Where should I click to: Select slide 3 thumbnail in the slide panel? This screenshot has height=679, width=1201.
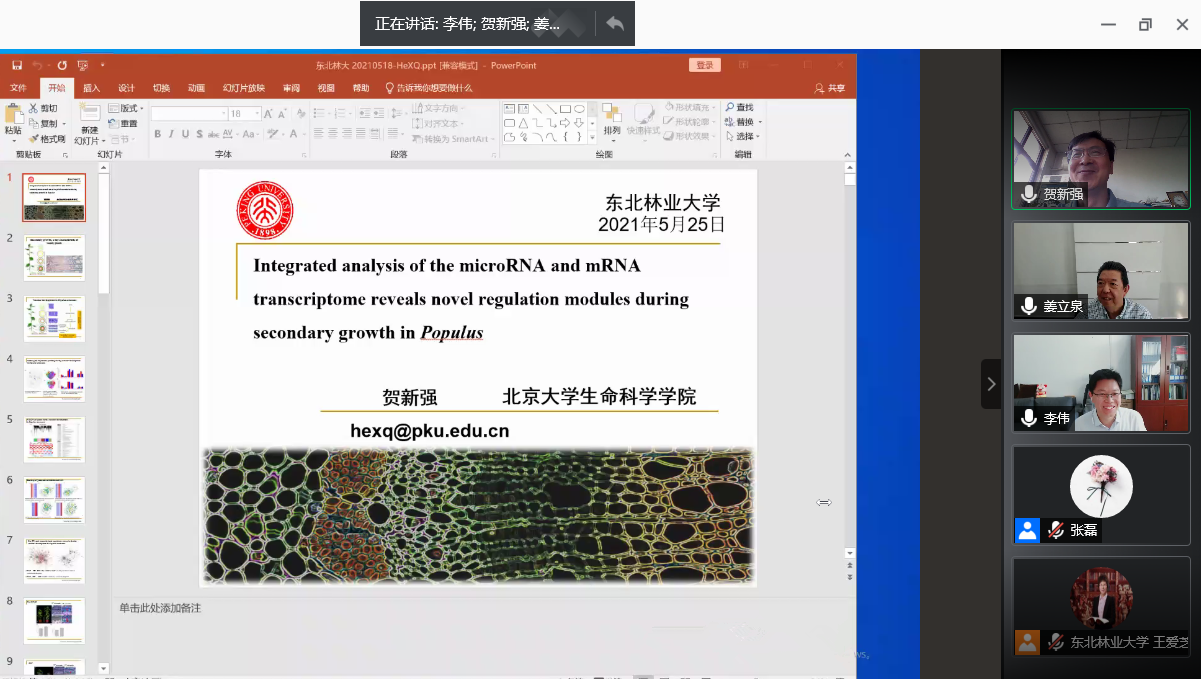pos(54,319)
